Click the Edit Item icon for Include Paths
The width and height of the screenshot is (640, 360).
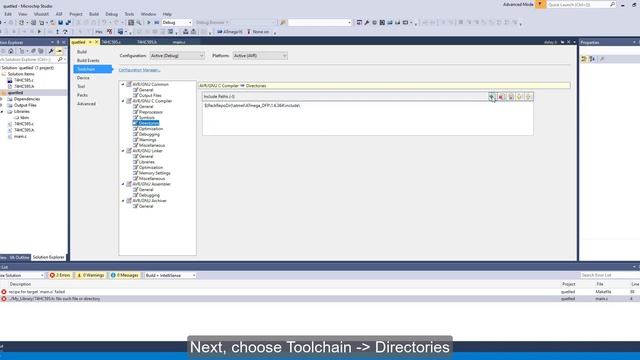(510, 97)
